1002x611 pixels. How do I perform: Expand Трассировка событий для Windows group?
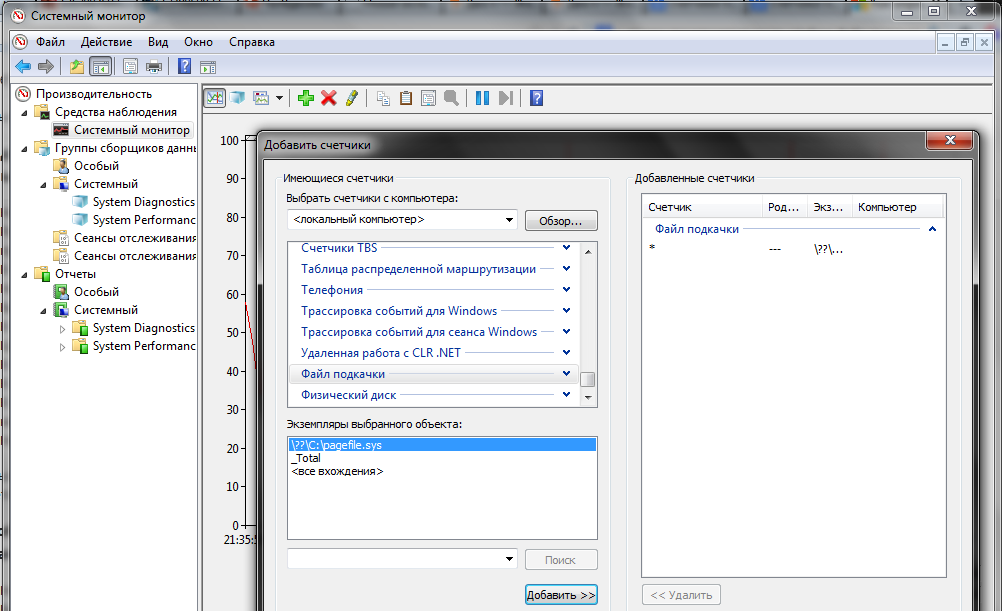(x=566, y=311)
